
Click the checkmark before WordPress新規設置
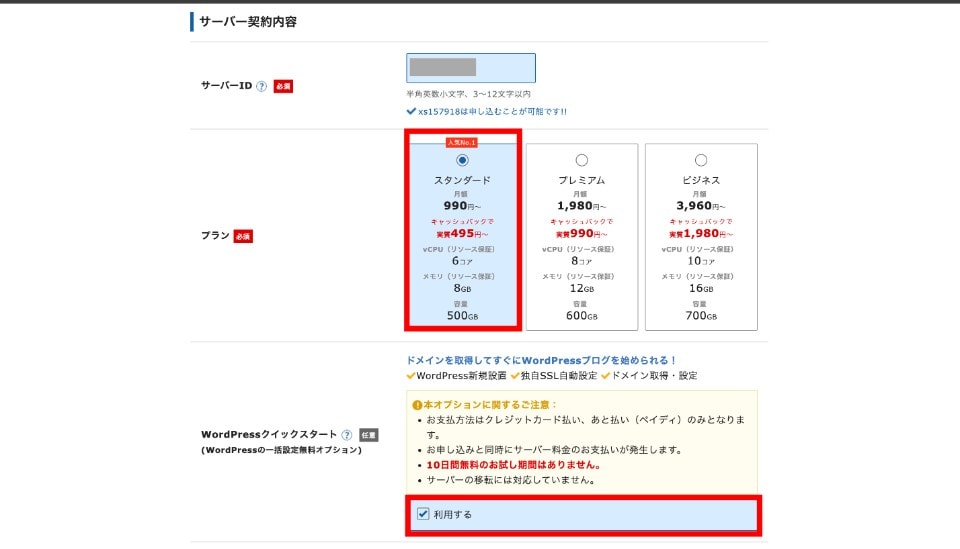pyautogui.click(x=411, y=376)
